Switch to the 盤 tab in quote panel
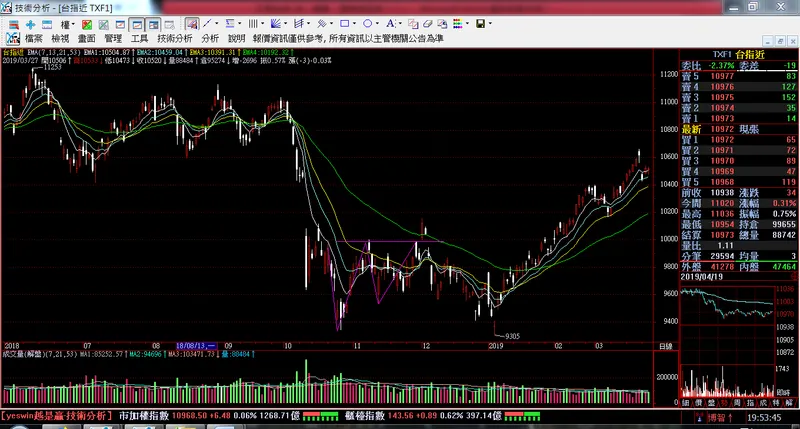Viewport: 800px width, 429px height. click(x=711, y=403)
